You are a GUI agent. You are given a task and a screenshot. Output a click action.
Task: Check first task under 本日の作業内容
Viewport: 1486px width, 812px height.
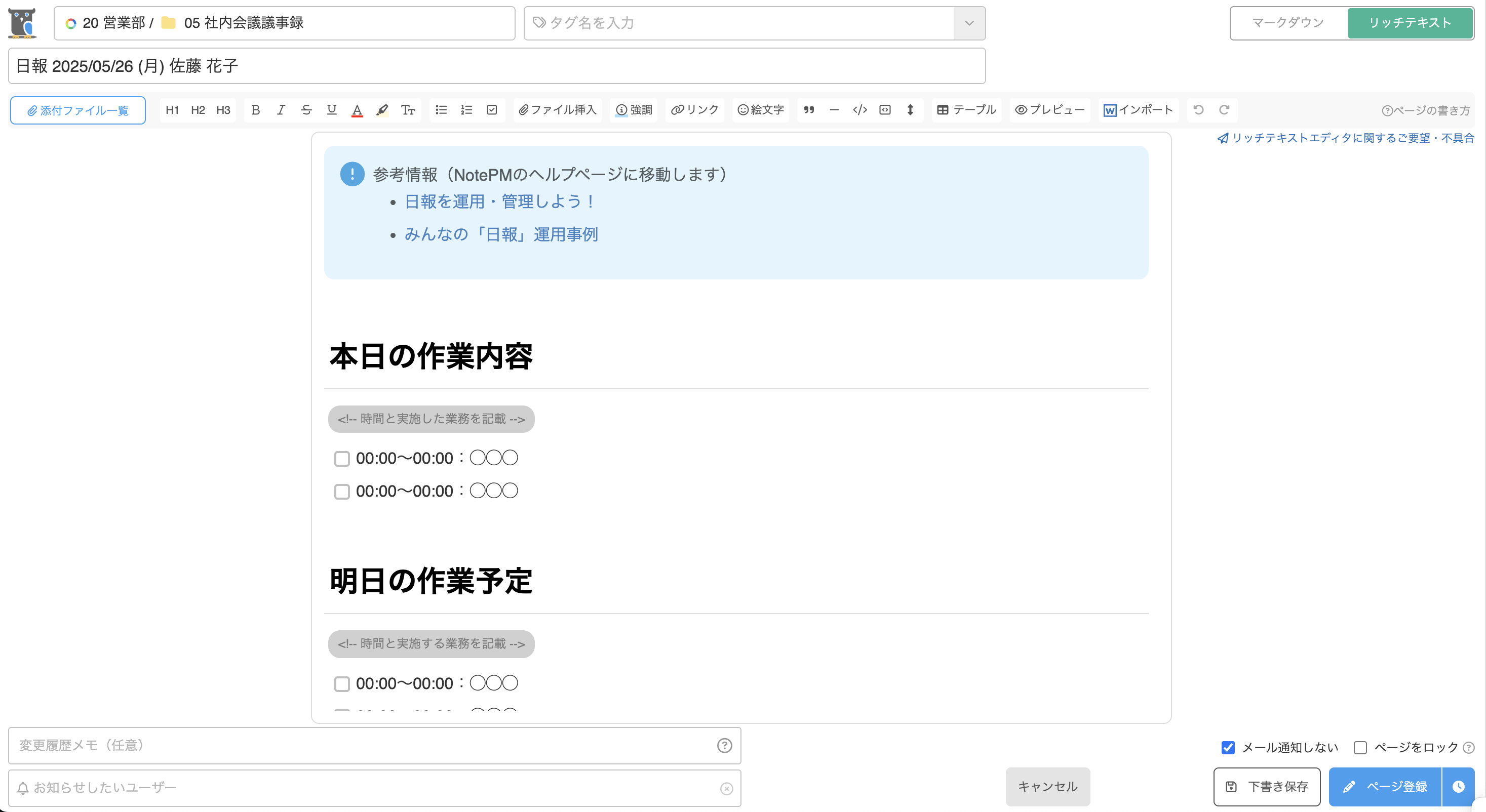[342, 459]
